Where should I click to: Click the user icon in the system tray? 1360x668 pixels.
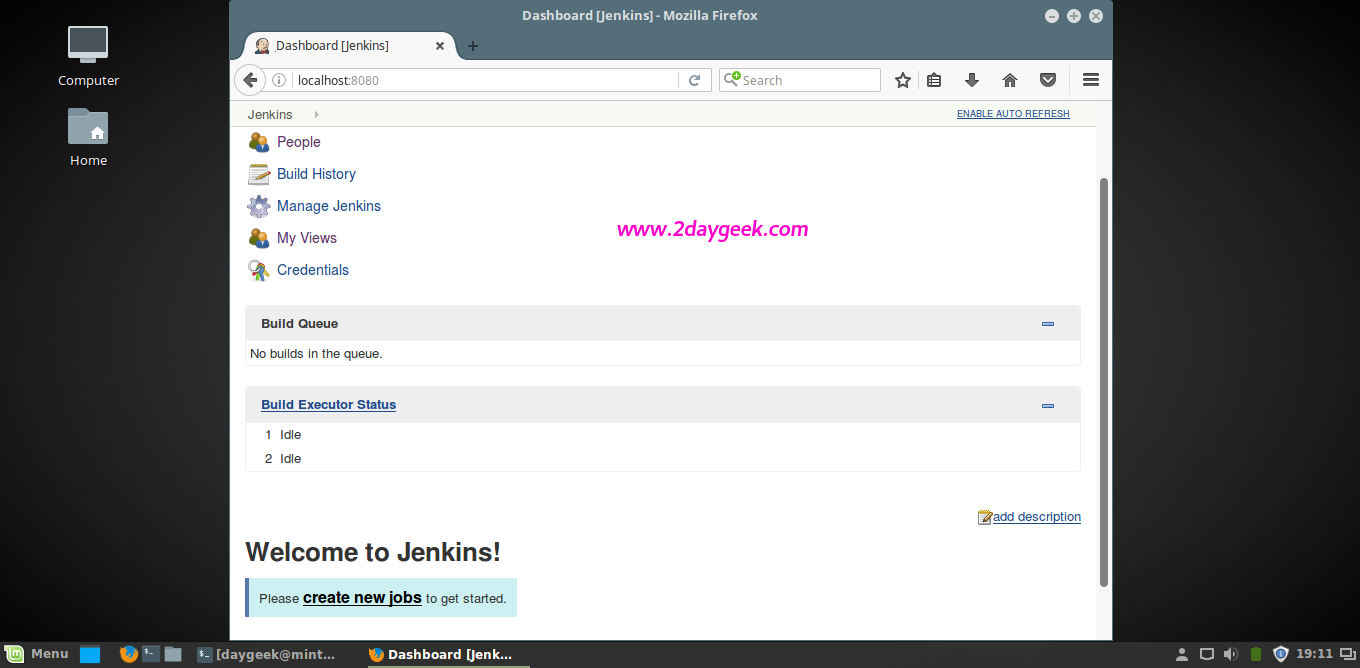pyautogui.click(x=1182, y=654)
